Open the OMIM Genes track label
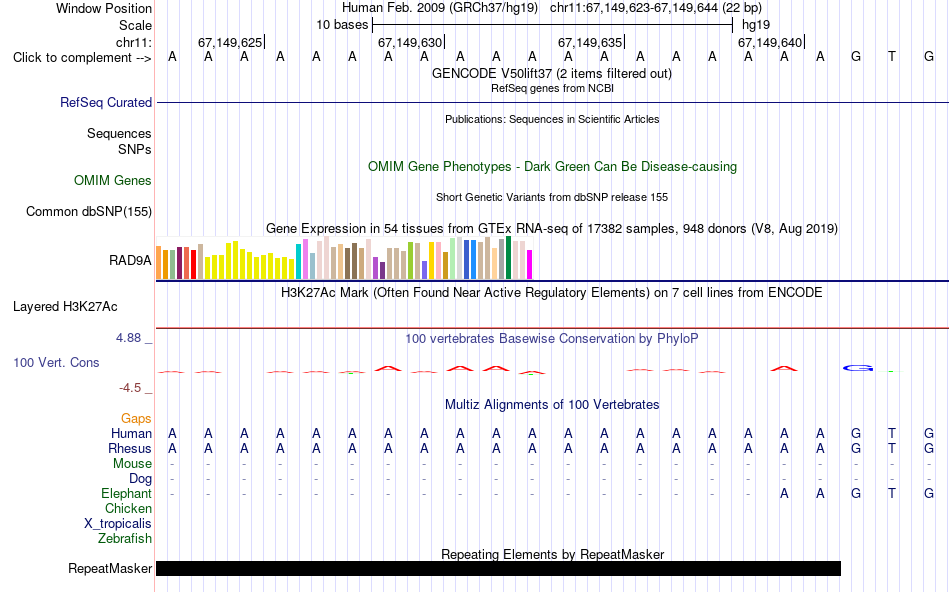The width and height of the screenshot is (950, 592). pyautogui.click(x=112, y=181)
